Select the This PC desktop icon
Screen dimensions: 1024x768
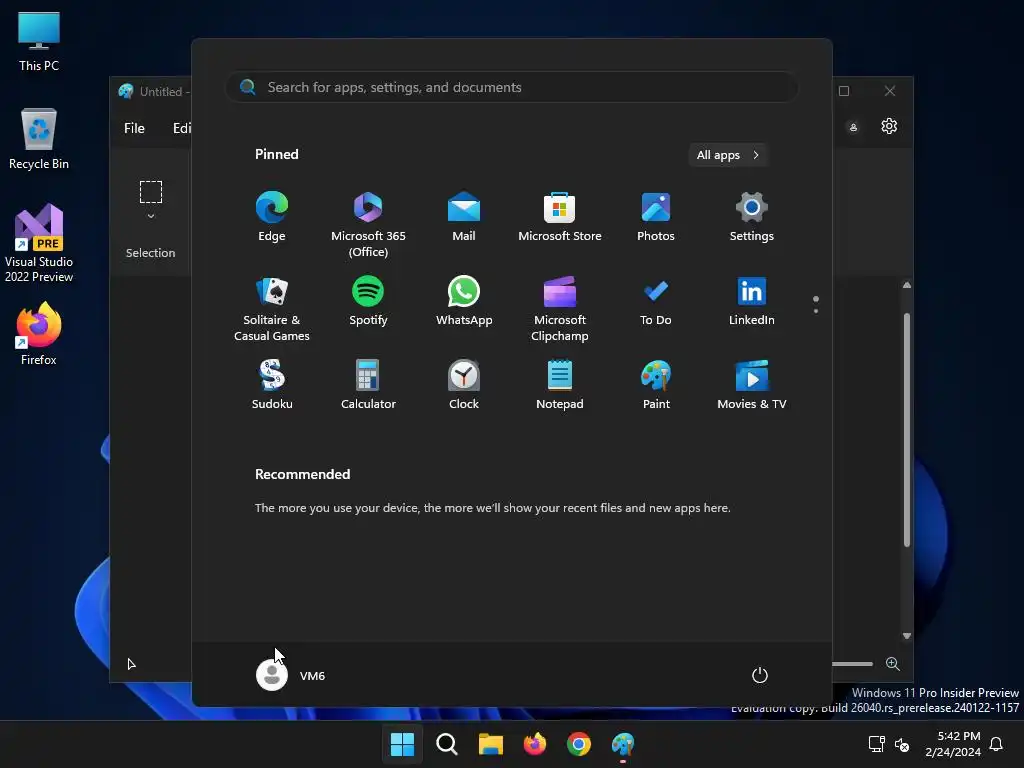tap(39, 41)
